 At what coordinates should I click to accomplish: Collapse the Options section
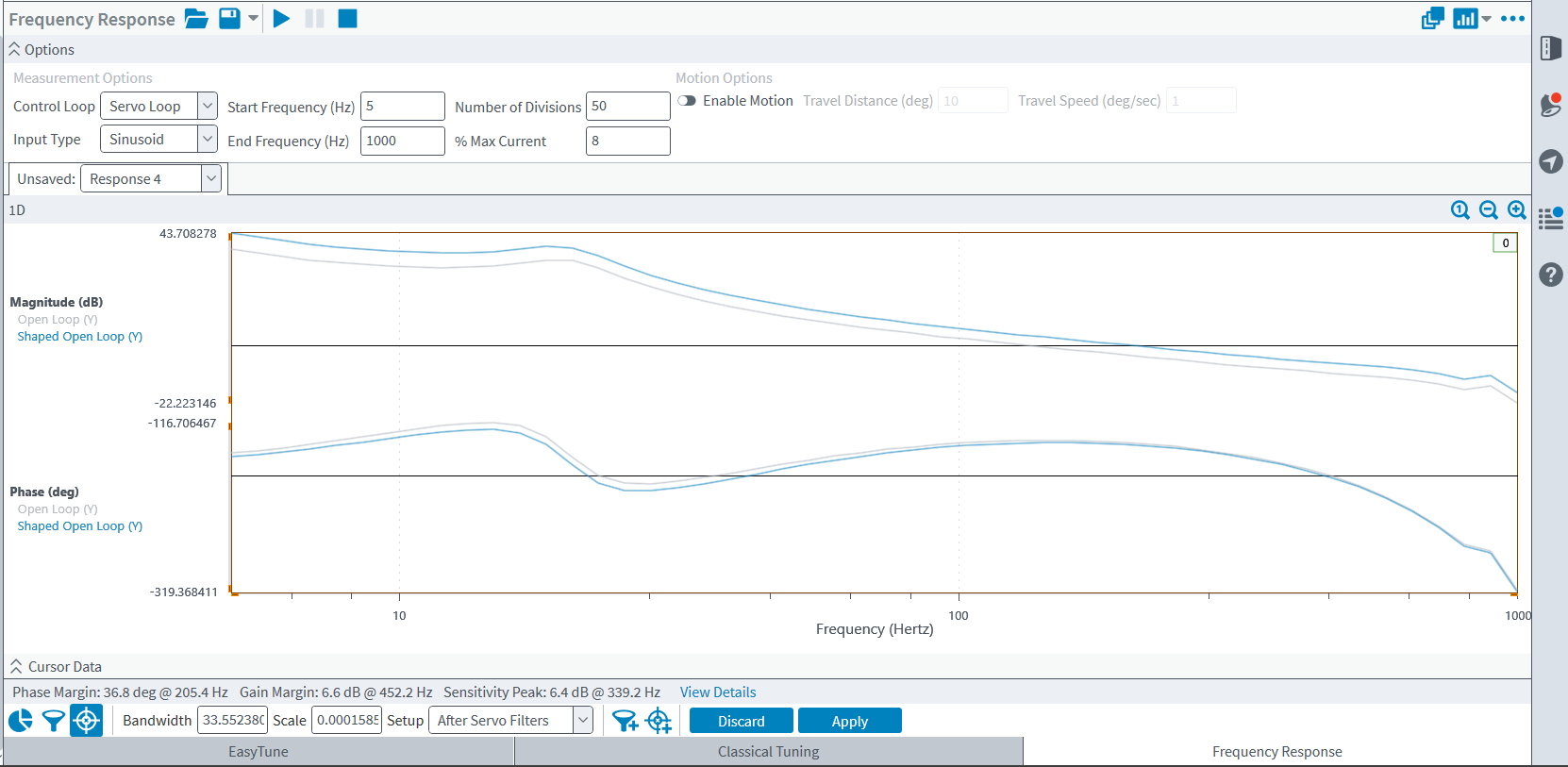15,50
